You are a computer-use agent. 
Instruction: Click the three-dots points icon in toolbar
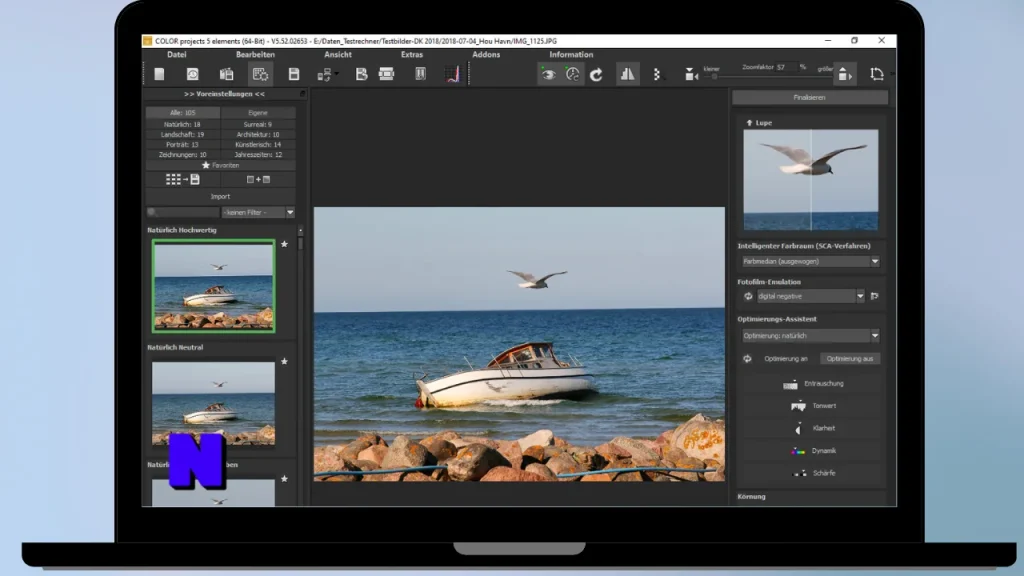(657, 74)
